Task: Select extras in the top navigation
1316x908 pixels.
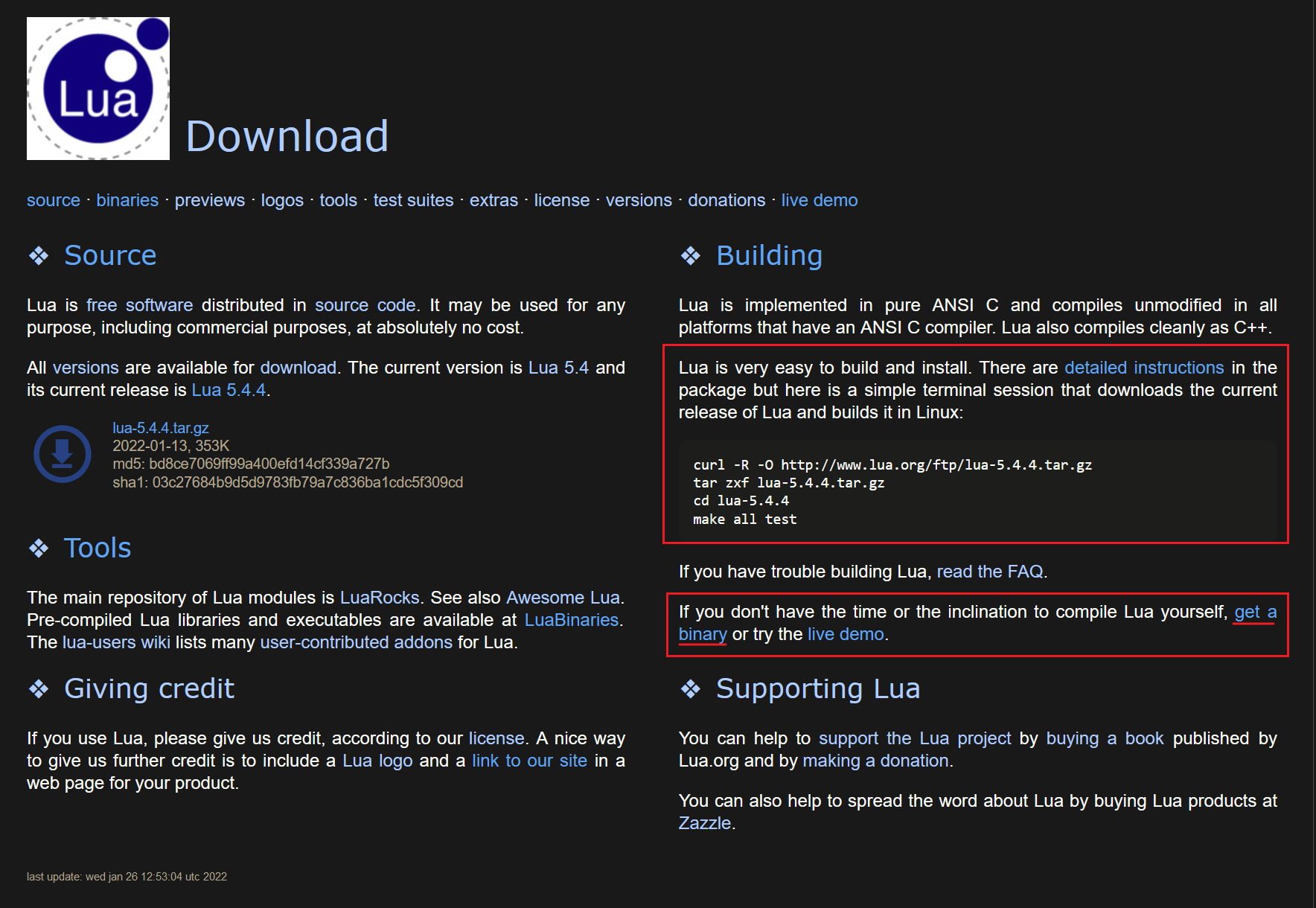Action: coord(493,200)
